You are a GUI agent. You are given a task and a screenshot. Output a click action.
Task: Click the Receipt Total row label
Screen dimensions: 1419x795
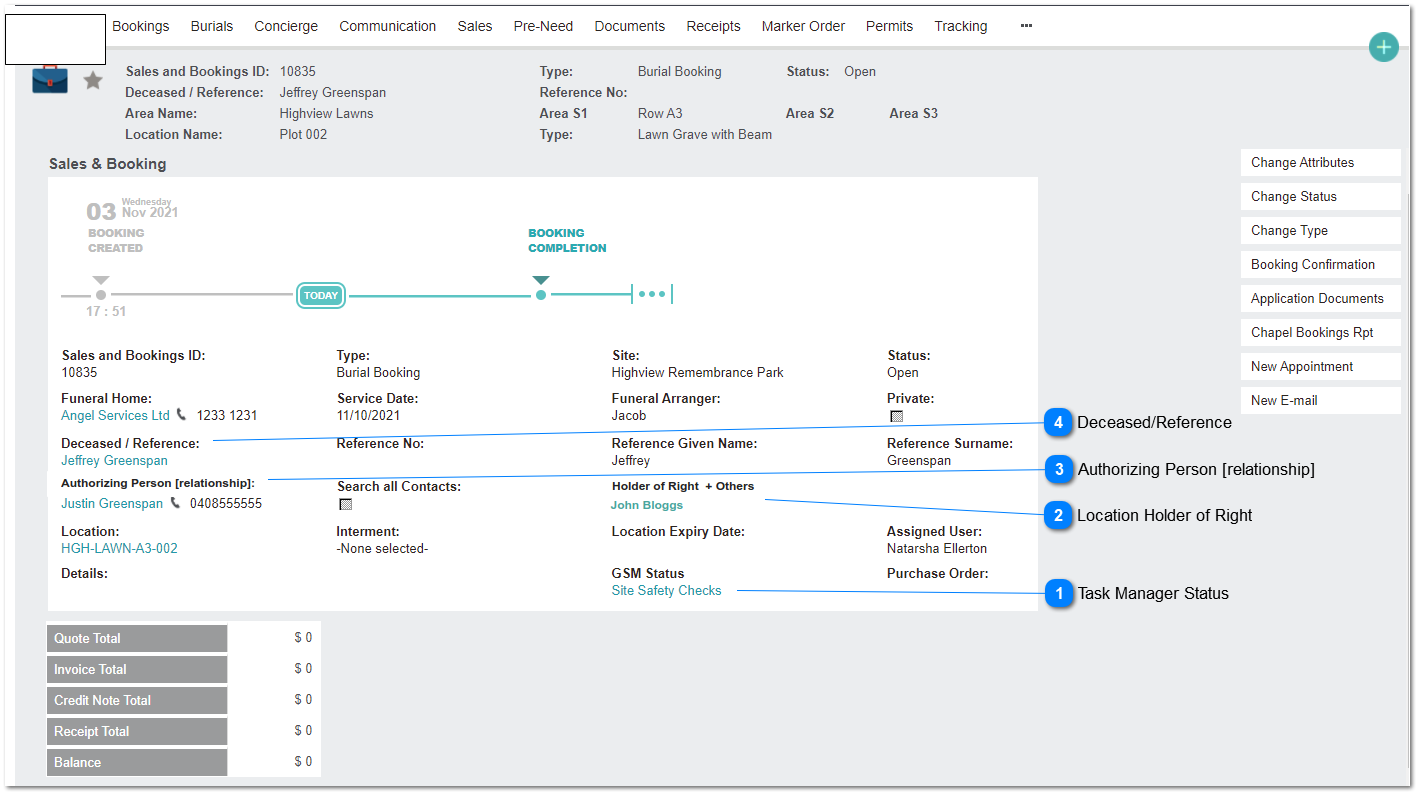pos(137,732)
